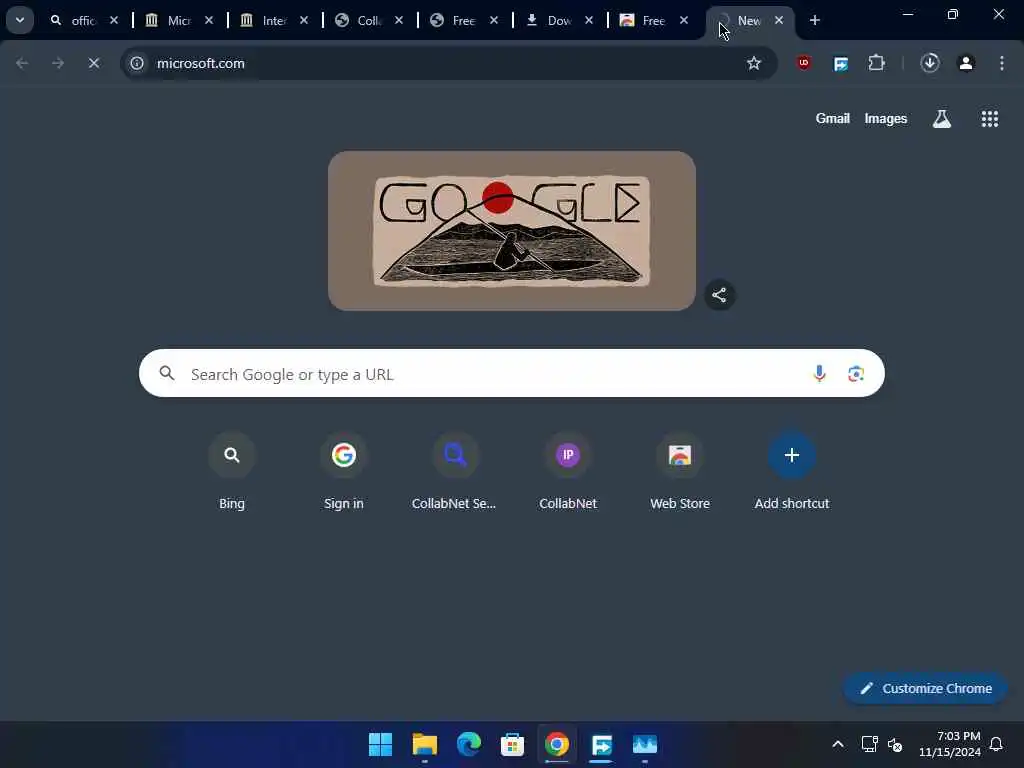Open the taskbar clock showing 7:03 PM
The image size is (1024, 768).
pos(950,744)
